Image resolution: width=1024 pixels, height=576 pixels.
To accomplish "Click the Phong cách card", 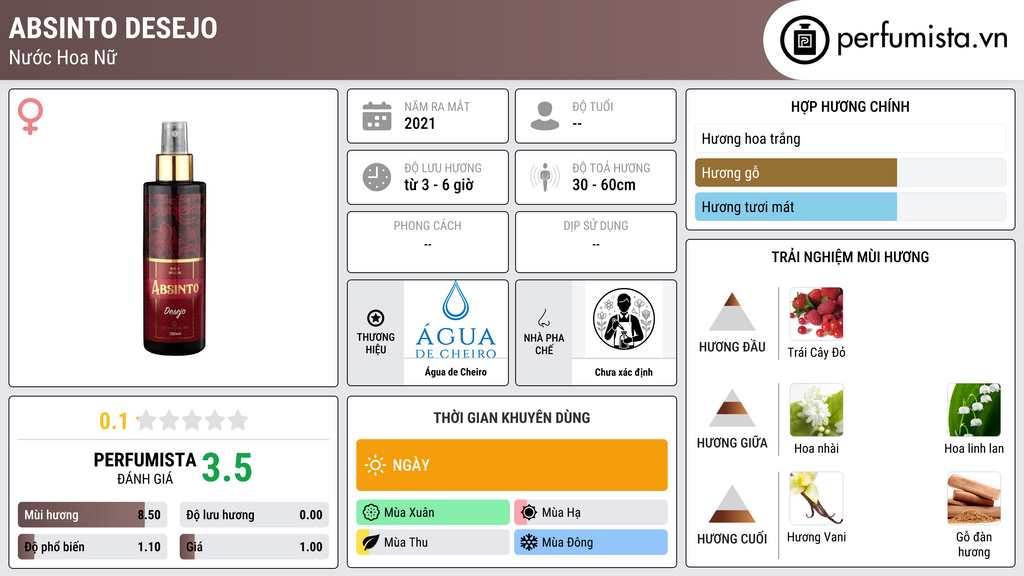I will click(x=428, y=242).
